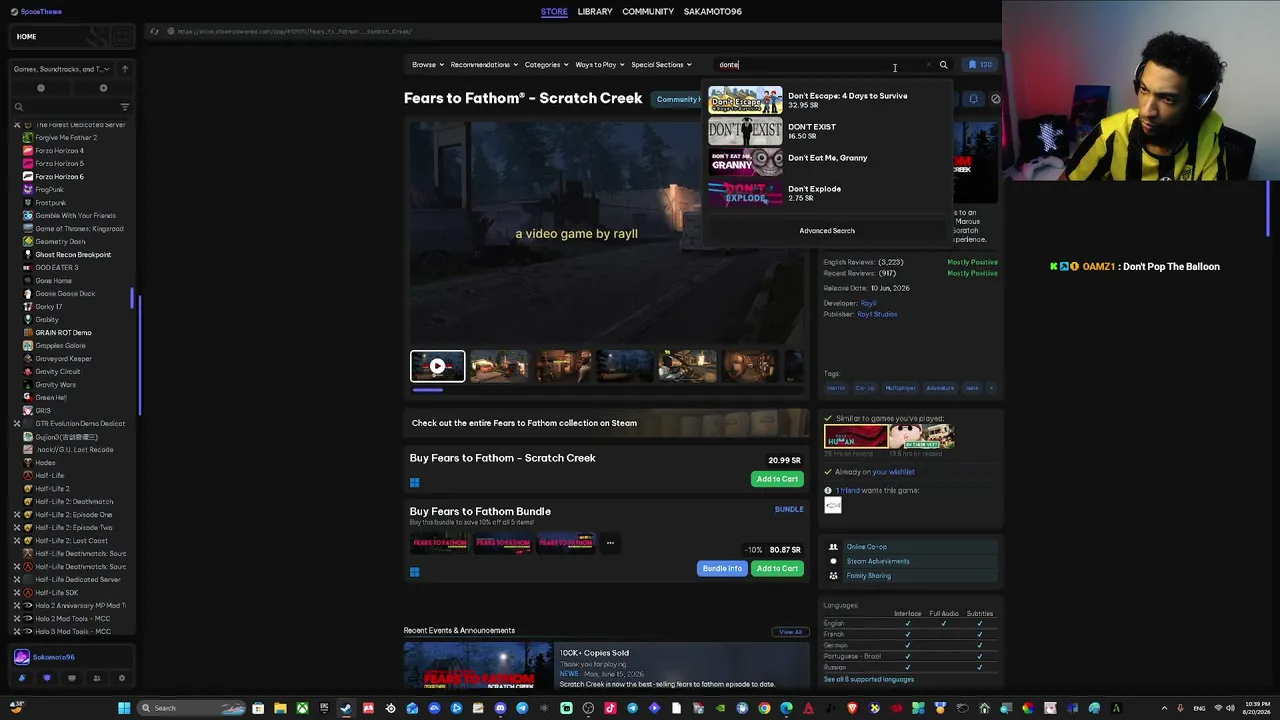
Task: Click the Half-Life 2 game icon in library
Action: [28, 489]
